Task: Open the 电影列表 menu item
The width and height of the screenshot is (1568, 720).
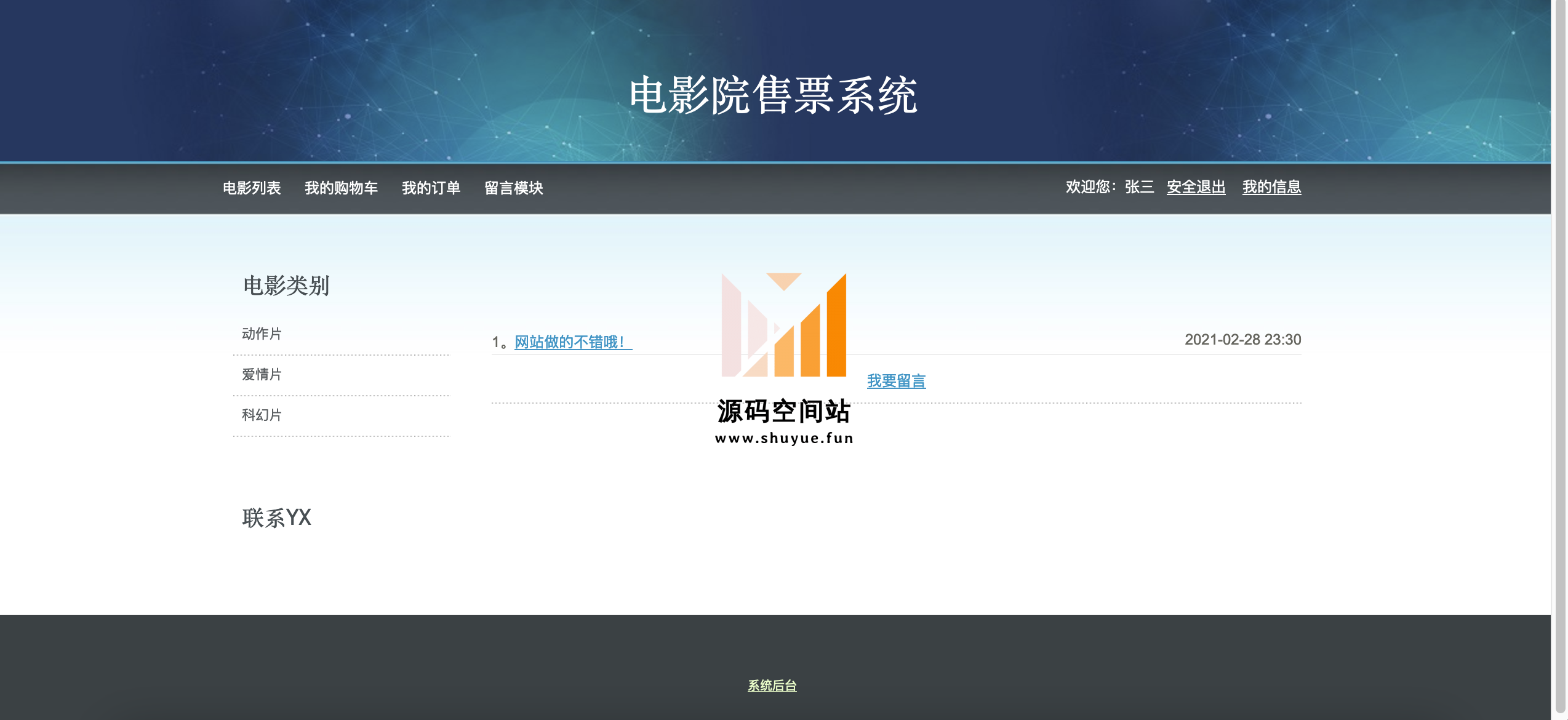Action: pos(252,188)
